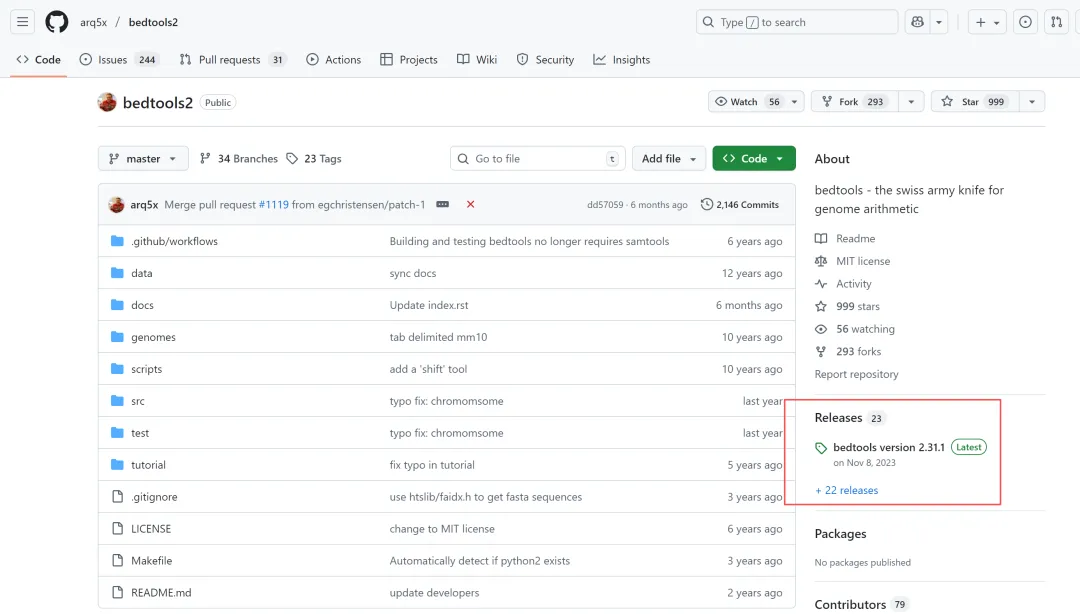Open commit hash dd57059
Viewport: 1080px width, 614px height.
[605, 205]
